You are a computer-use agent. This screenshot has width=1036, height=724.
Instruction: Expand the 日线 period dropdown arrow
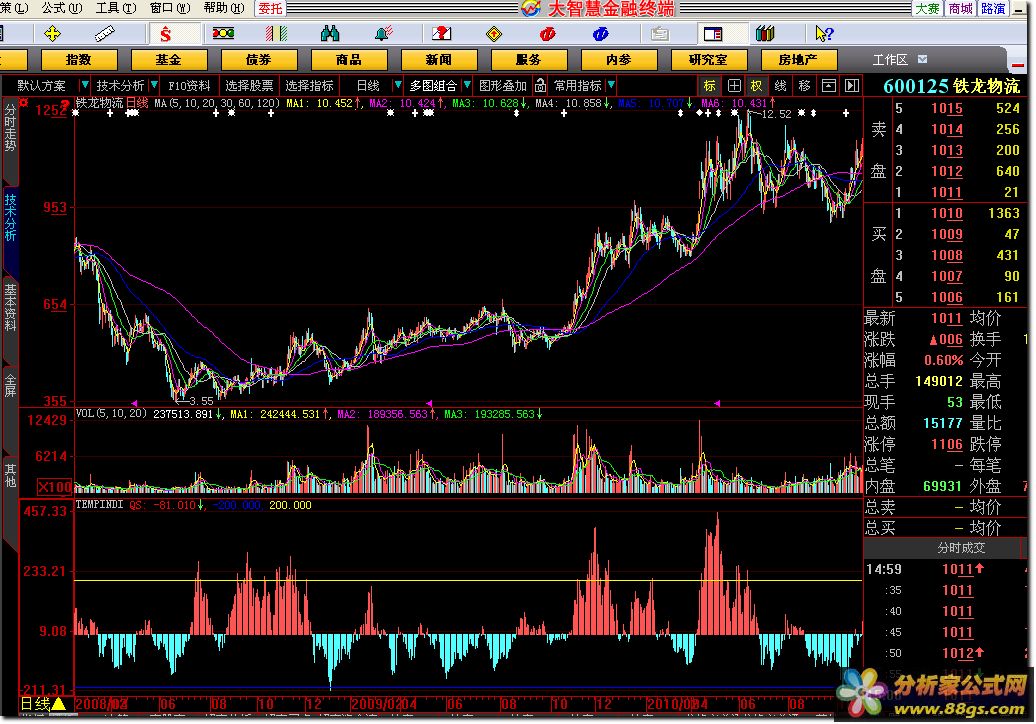397,85
